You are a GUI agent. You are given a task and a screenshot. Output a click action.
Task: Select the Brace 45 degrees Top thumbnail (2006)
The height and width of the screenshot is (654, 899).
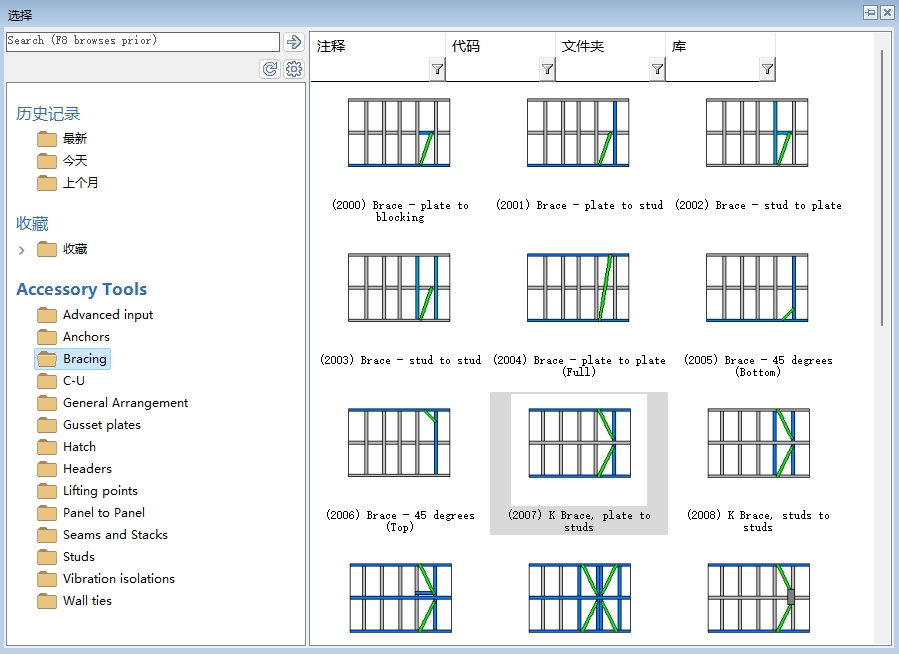pos(399,442)
